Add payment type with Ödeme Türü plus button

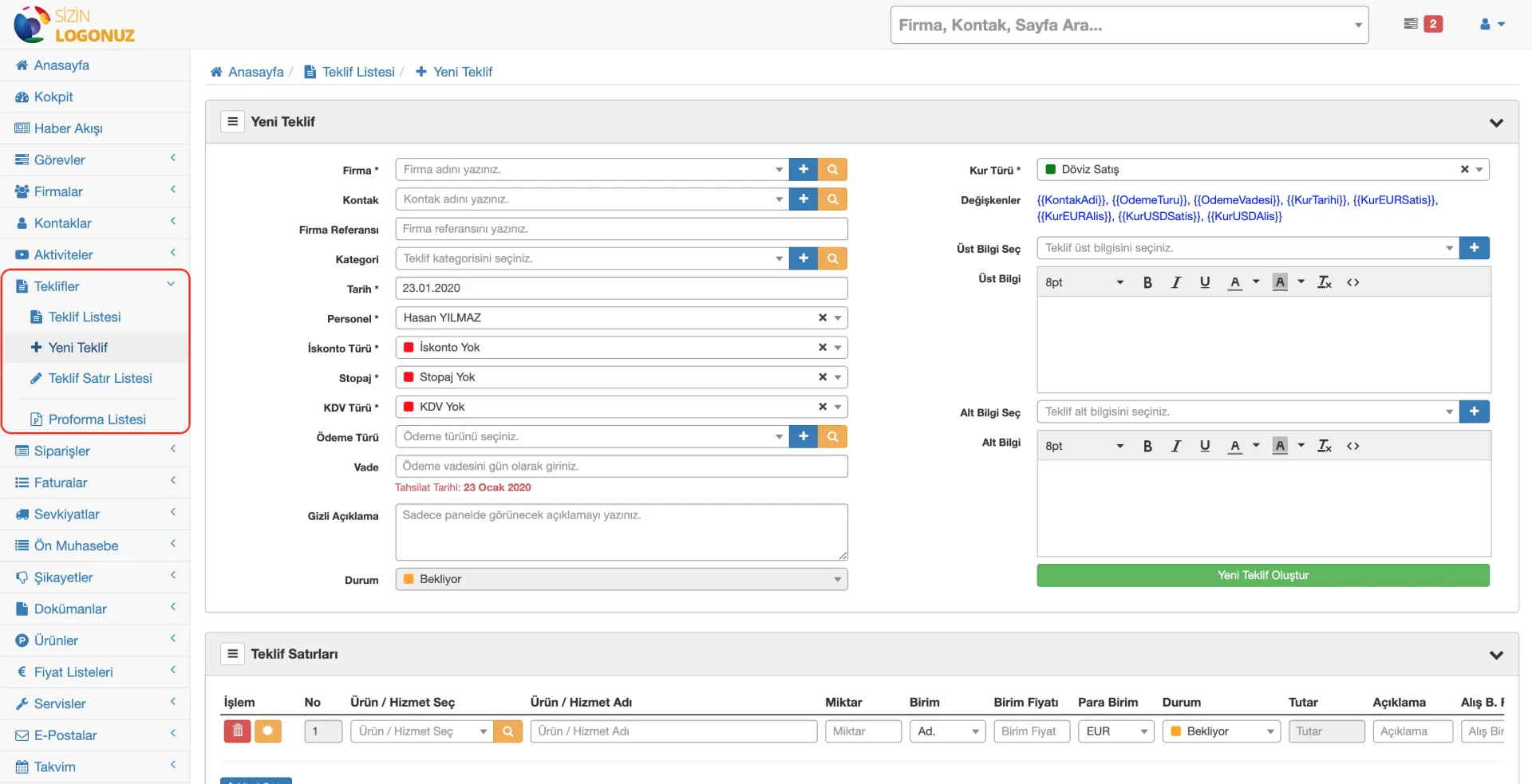[x=804, y=436]
